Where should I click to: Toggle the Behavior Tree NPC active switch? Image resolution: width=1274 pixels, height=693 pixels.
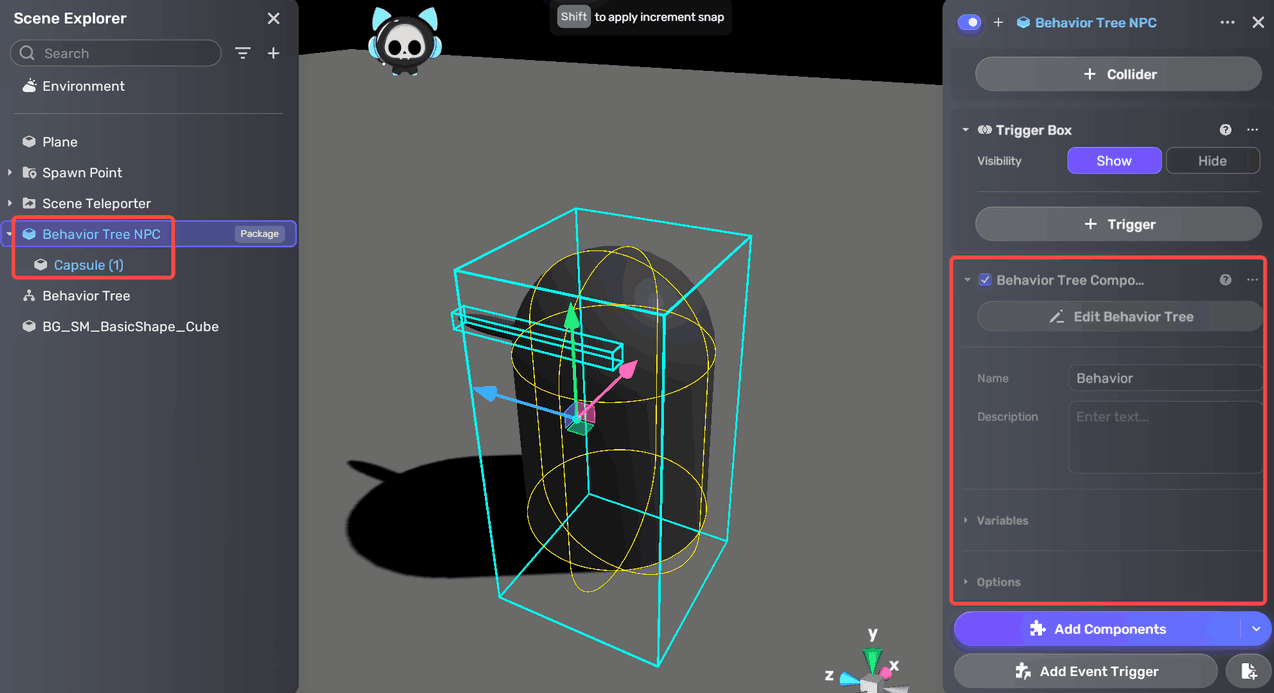tap(969, 22)
